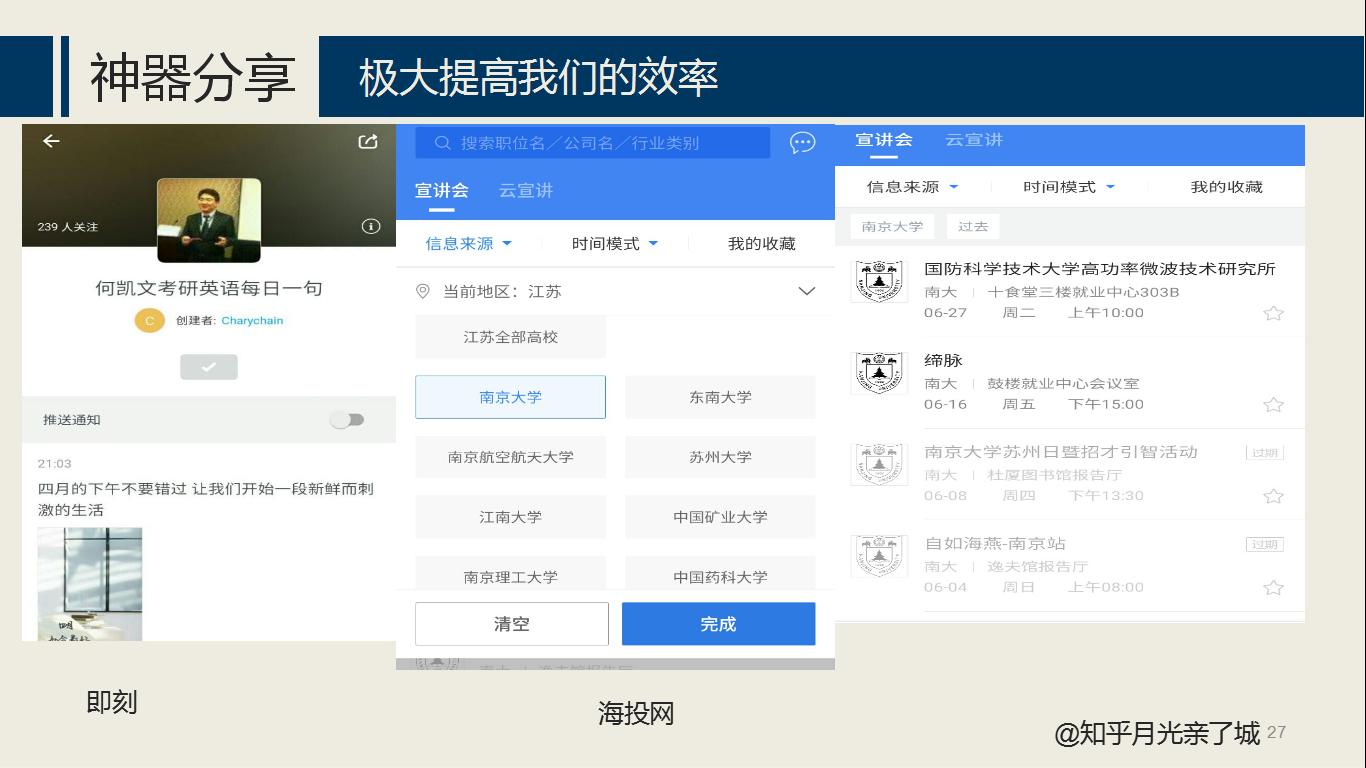Screen dimensions: 1366x768
Task: Switch to the 云宣讲 tab in the middle screen
Action: (525, 190)
